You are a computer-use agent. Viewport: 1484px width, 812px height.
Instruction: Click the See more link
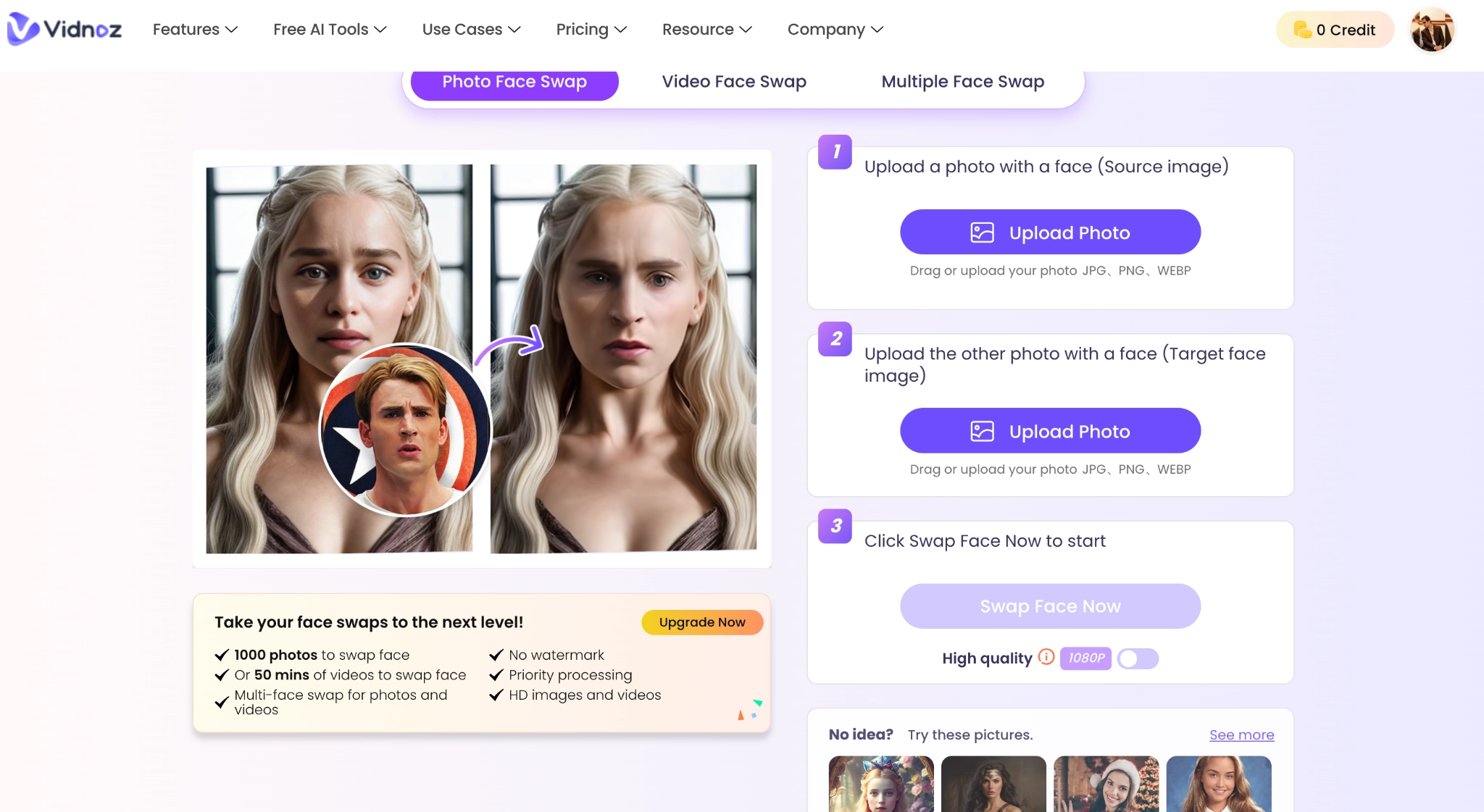(1242, 734)
